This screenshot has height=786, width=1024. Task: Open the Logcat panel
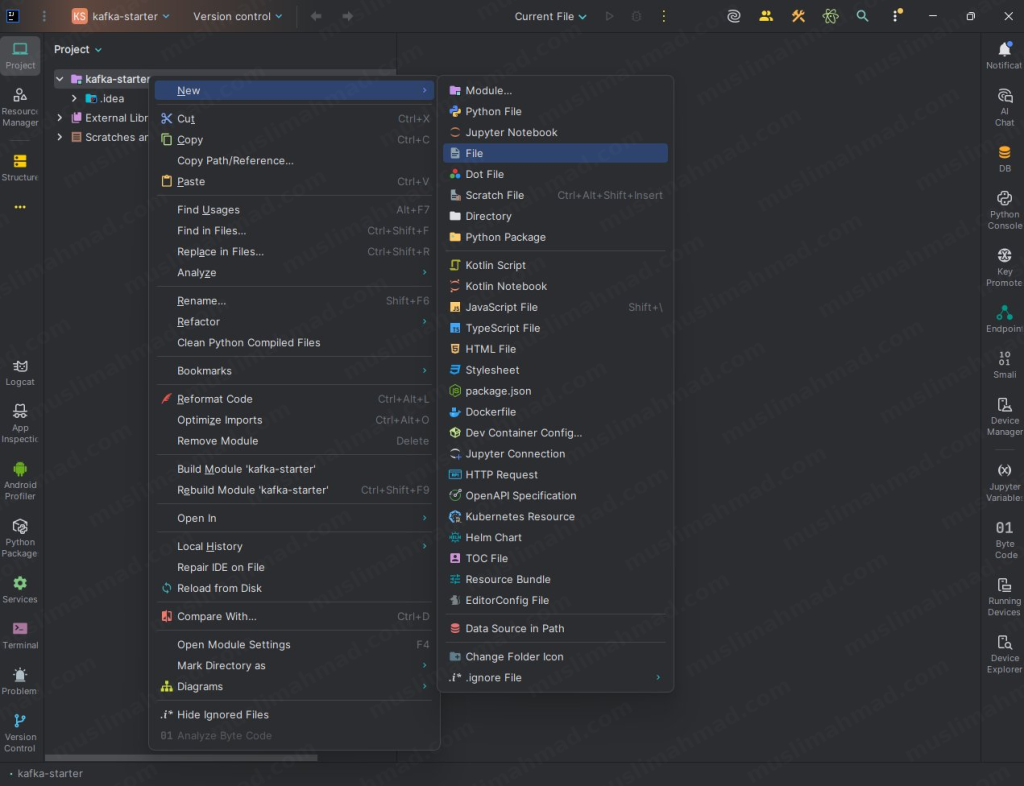point(20,370)
